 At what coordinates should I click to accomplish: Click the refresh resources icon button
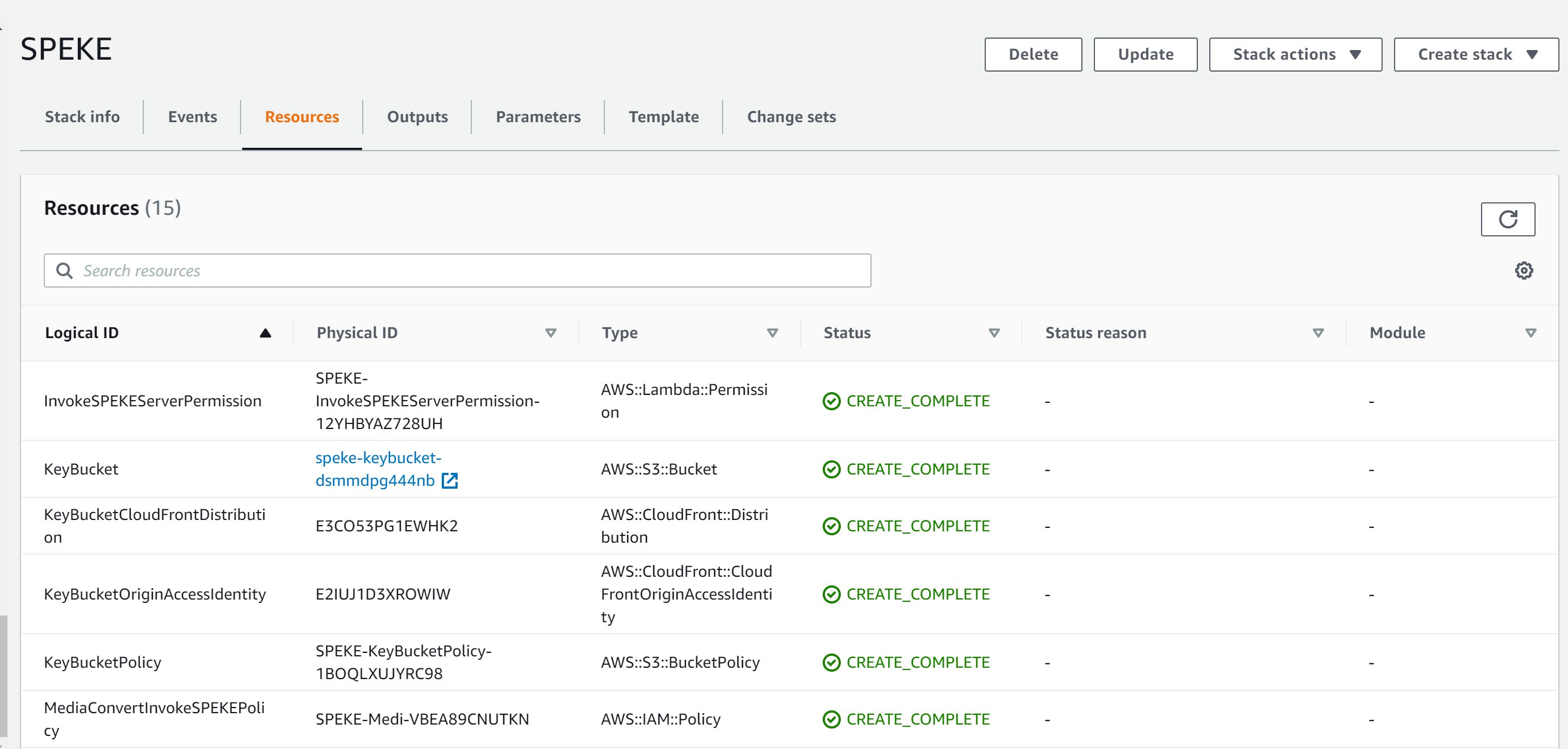pos(1508,219)
